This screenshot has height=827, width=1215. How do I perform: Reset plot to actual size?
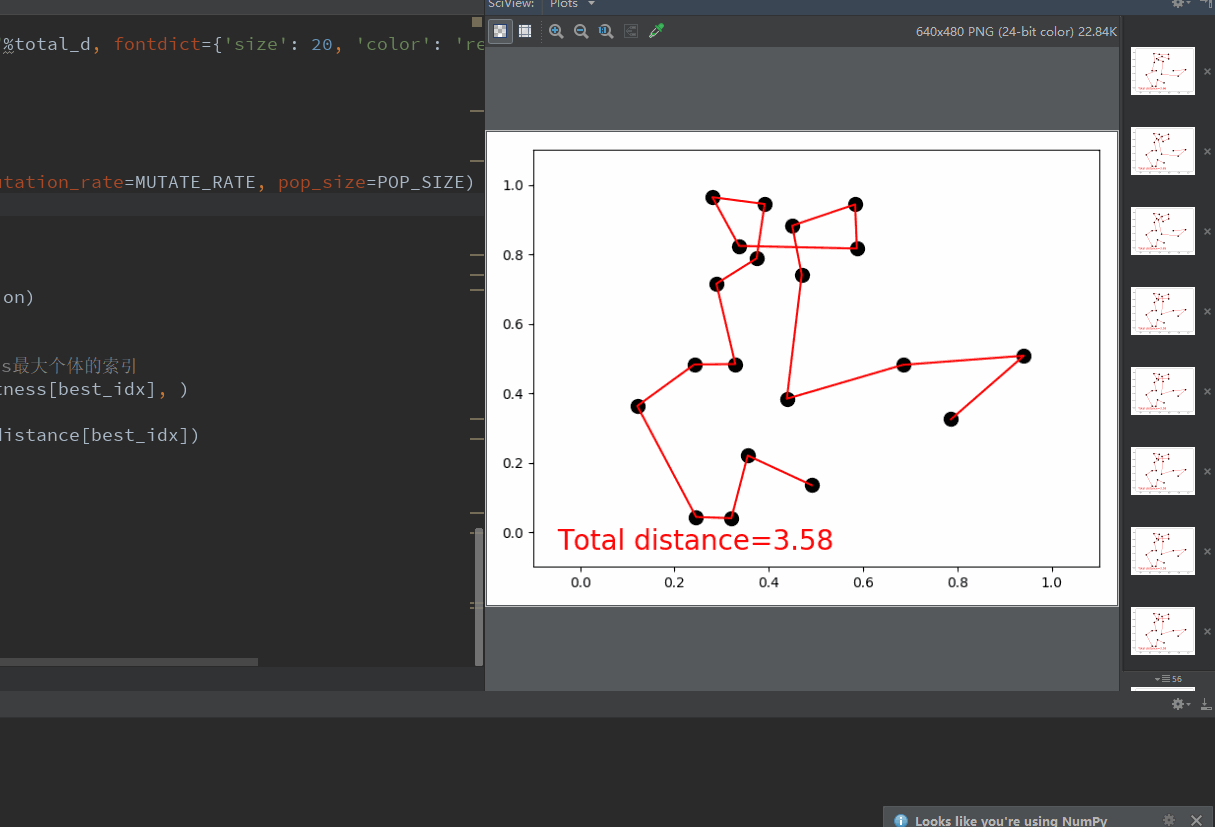point(606,32)
